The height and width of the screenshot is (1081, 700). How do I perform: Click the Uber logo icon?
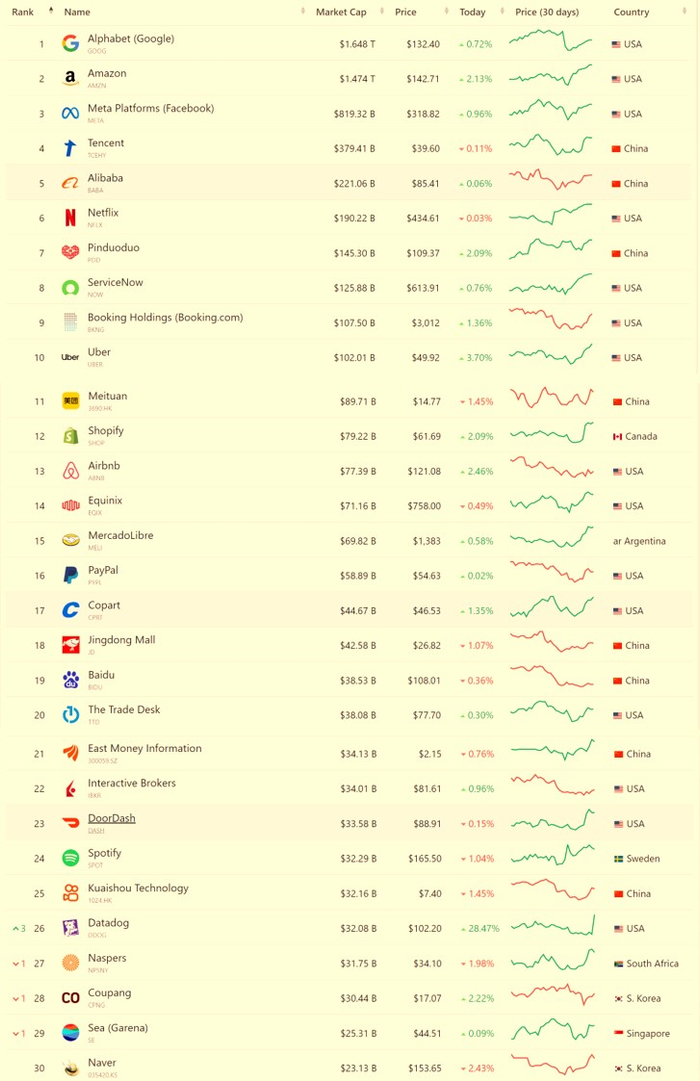pos(70,358)
